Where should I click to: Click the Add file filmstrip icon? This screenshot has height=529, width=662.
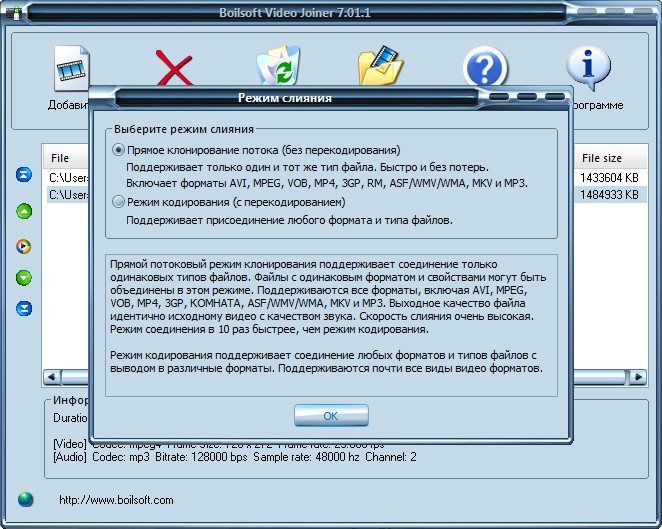[x=72, y=68]
